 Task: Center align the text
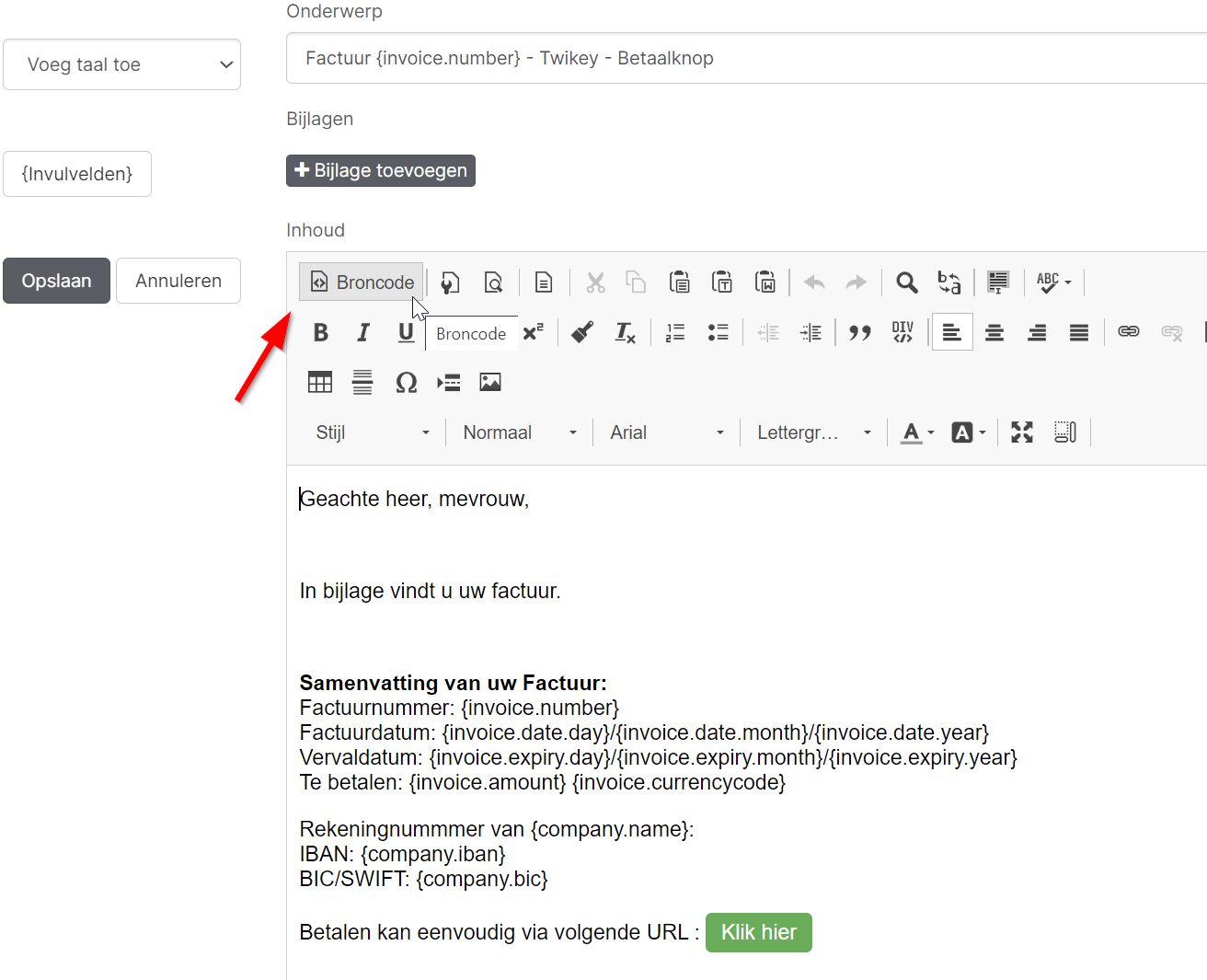994,333
